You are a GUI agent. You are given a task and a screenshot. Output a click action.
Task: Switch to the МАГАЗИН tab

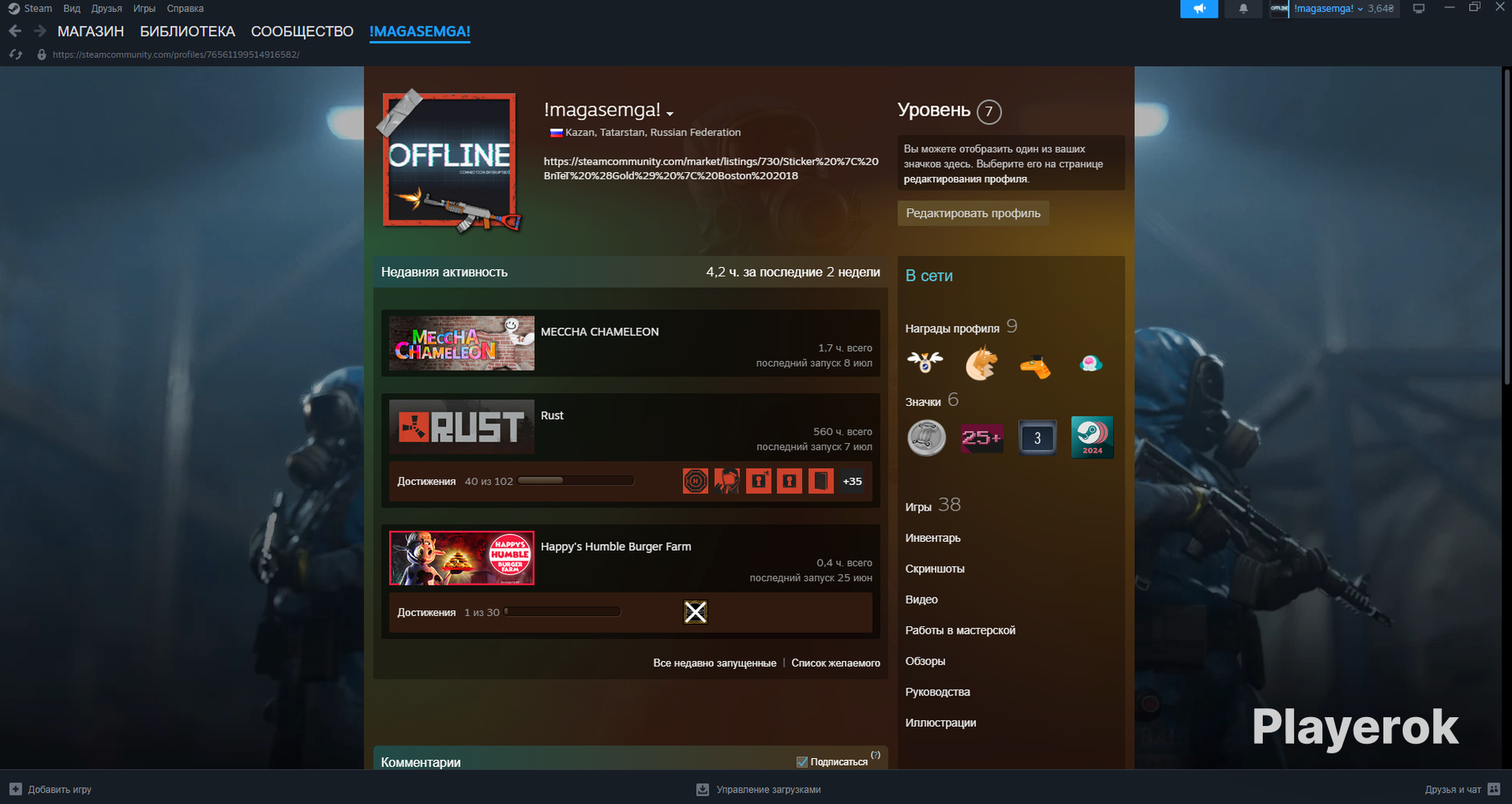click(x=91, y=31)
